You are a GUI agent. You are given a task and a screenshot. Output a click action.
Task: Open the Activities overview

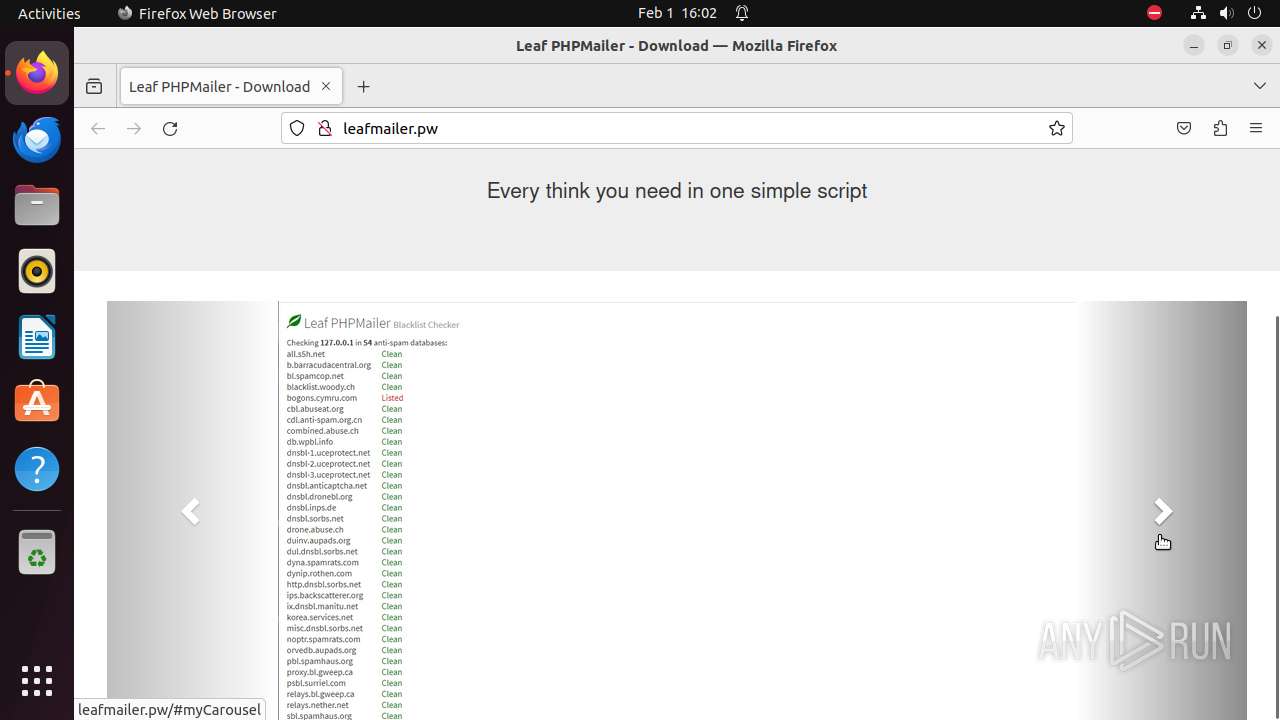(x=49, y=13)
